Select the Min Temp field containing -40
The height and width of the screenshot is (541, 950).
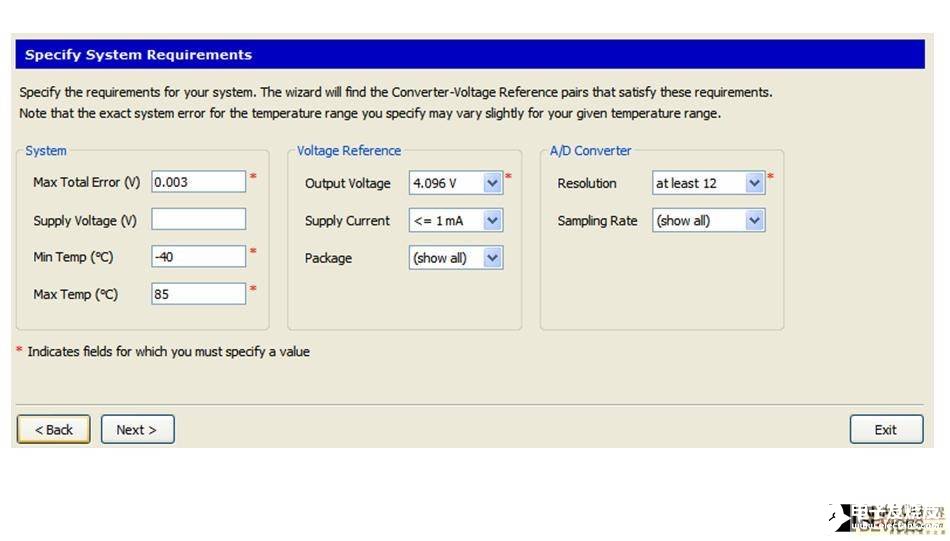pos(198,257)
